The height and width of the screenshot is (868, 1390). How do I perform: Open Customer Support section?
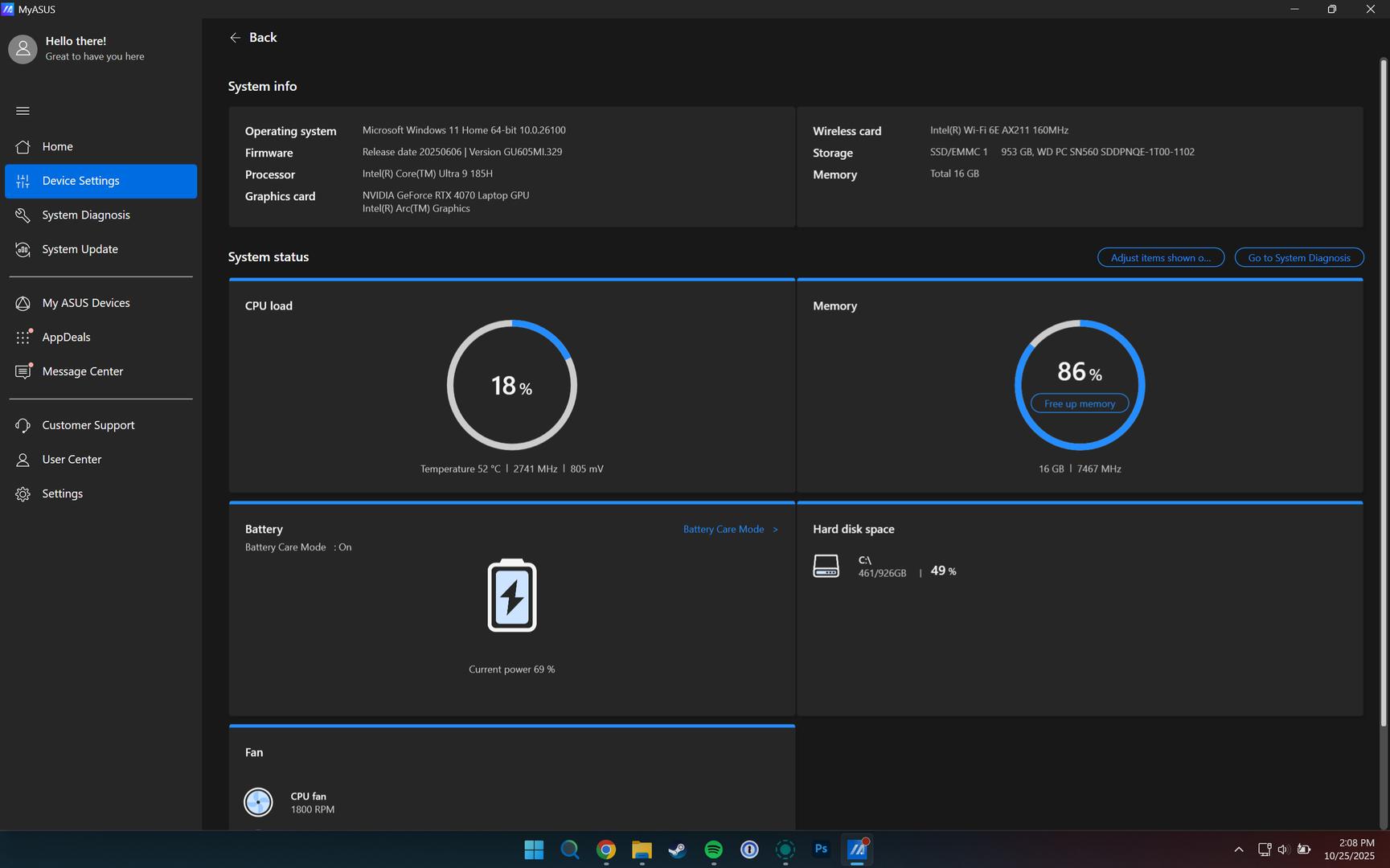(88, 425)
